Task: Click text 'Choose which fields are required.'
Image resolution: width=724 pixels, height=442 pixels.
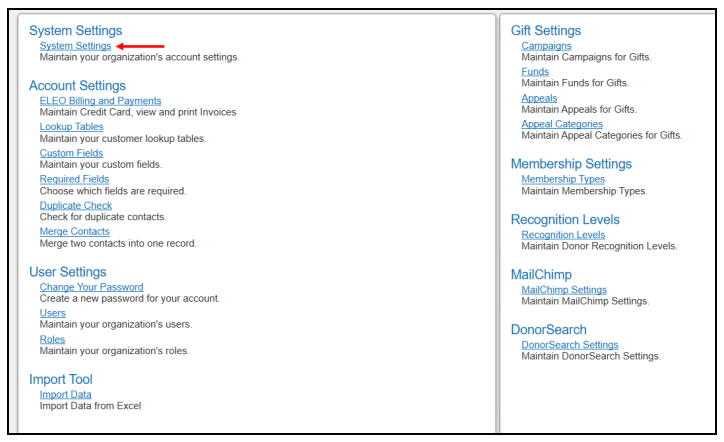Action: point(113,191)
